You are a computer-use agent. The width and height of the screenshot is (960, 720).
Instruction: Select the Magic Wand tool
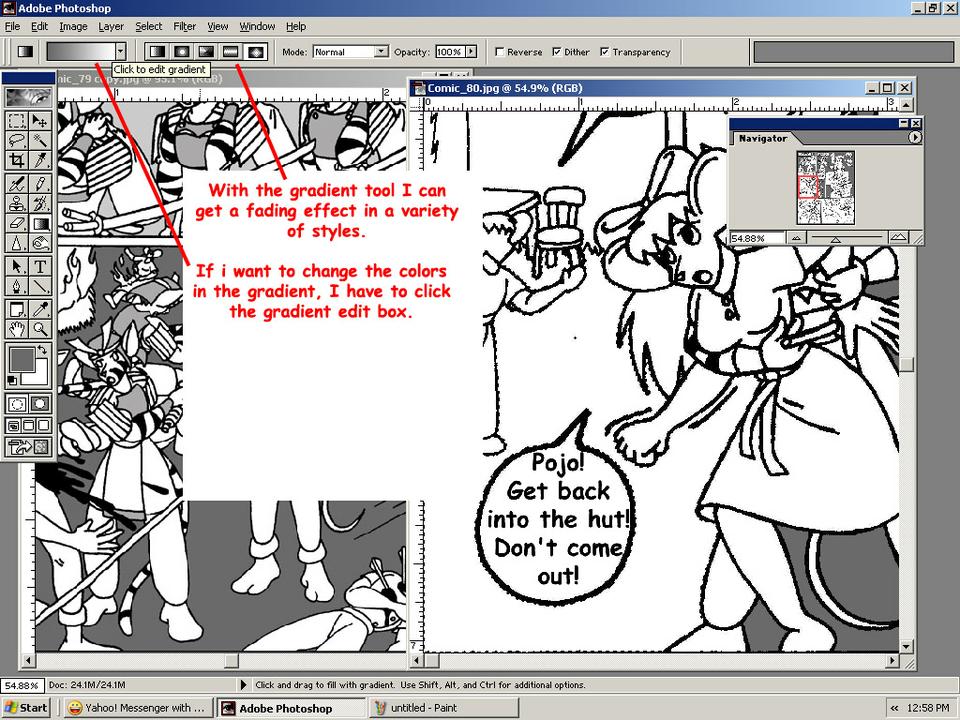pos(40,140)
